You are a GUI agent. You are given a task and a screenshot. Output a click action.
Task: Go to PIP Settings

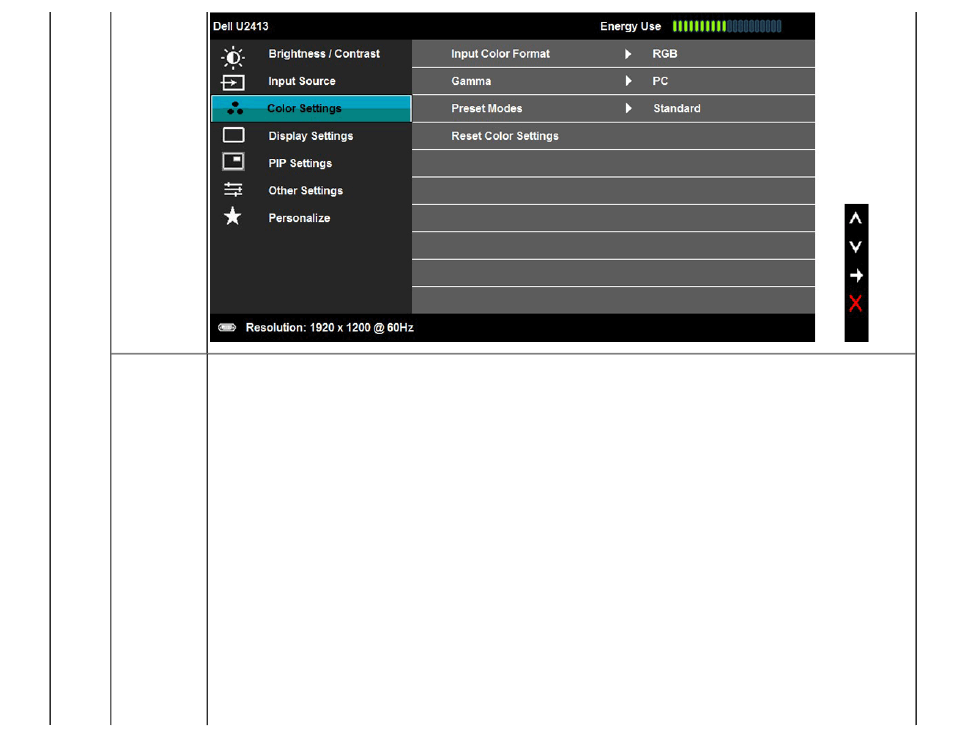pos(311,163)
